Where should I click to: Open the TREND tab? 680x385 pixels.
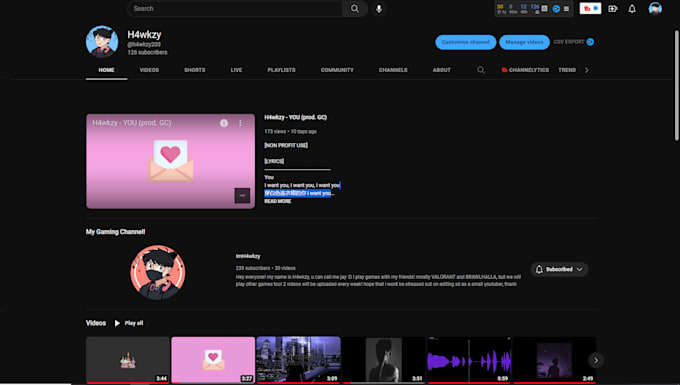point(567,70)
